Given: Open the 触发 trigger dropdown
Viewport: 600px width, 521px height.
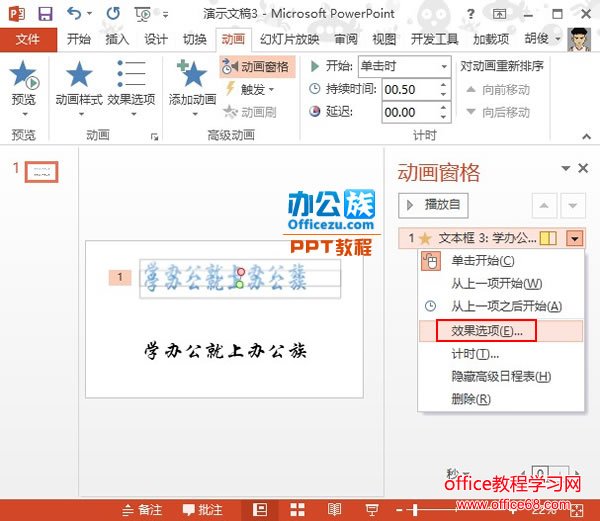Looking at the screenshot, I should [251, 90].
